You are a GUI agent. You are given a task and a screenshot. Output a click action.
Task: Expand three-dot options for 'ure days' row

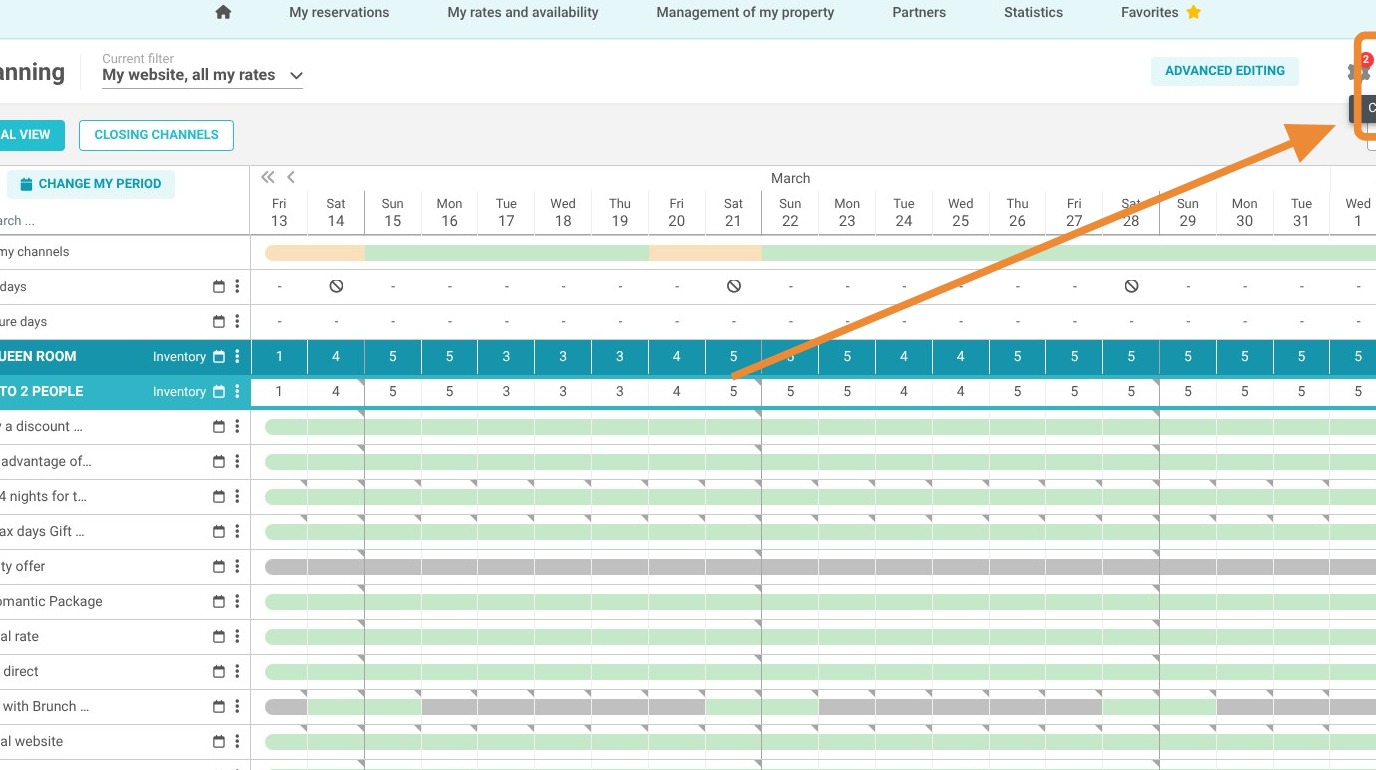click(x=237, y=322)
